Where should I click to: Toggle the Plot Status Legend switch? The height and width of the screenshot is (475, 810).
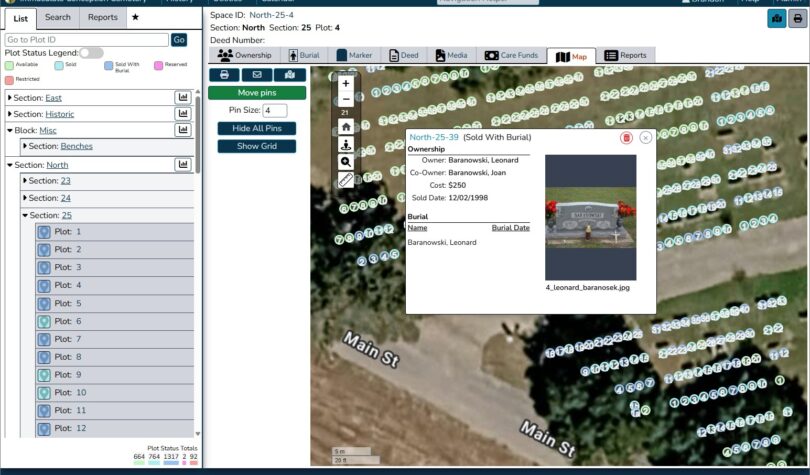pyautogui.click(x=91, y=53)
